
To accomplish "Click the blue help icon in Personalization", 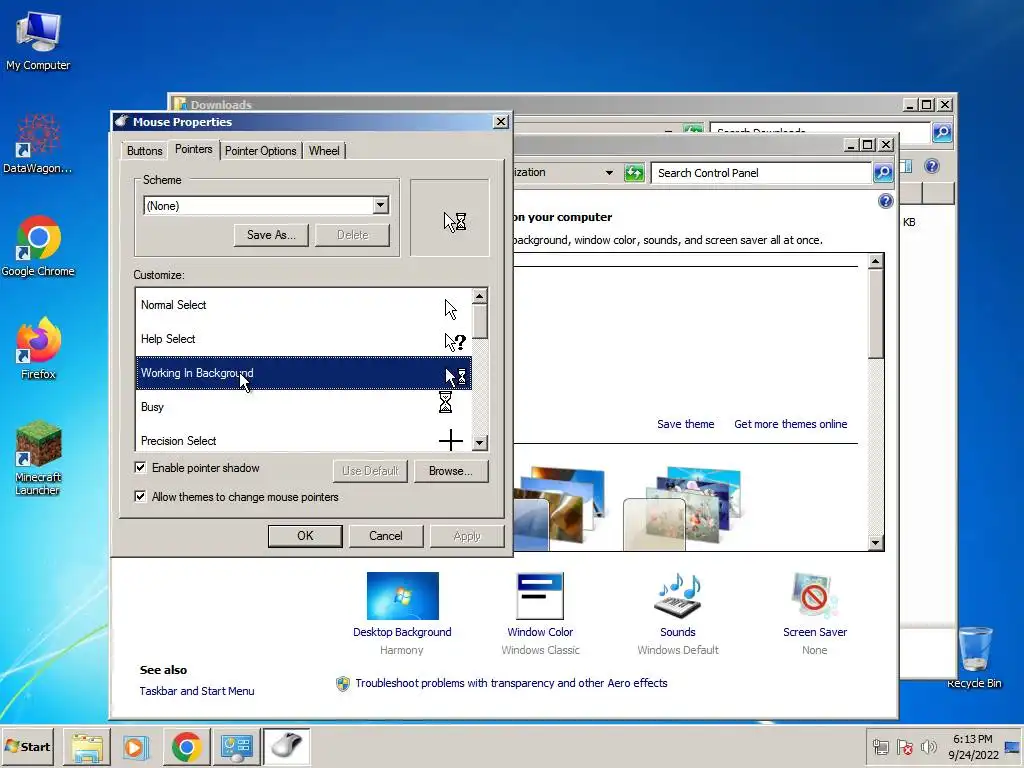I will [x=886, y=201].
